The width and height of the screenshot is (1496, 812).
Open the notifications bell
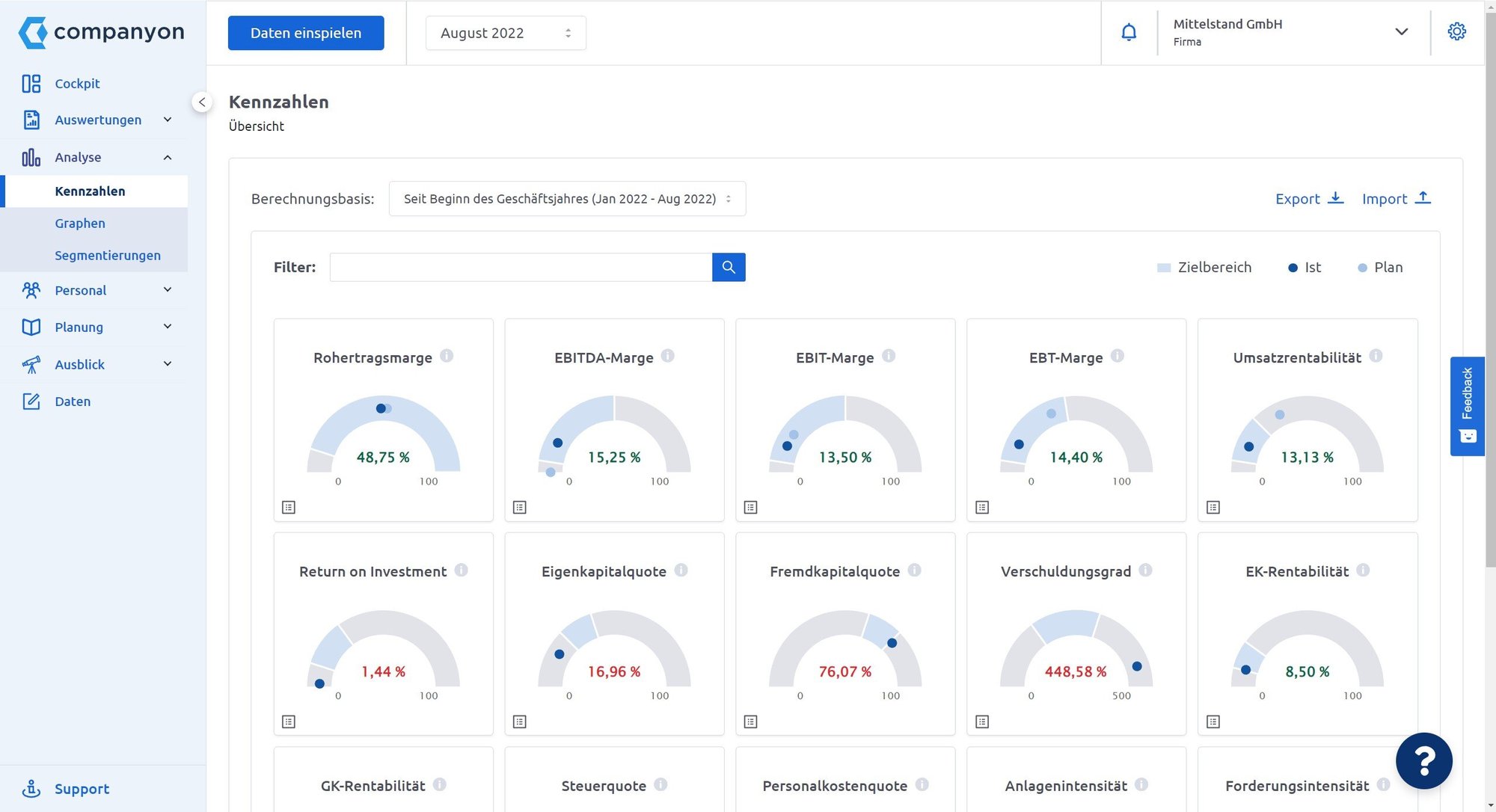click(x=1129, y=32)
